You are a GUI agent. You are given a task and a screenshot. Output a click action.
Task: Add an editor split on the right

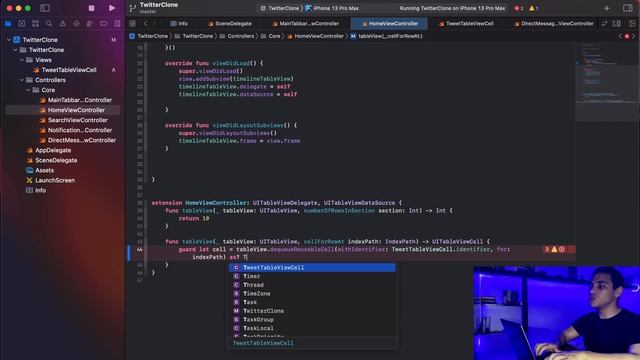coord(632,24)
